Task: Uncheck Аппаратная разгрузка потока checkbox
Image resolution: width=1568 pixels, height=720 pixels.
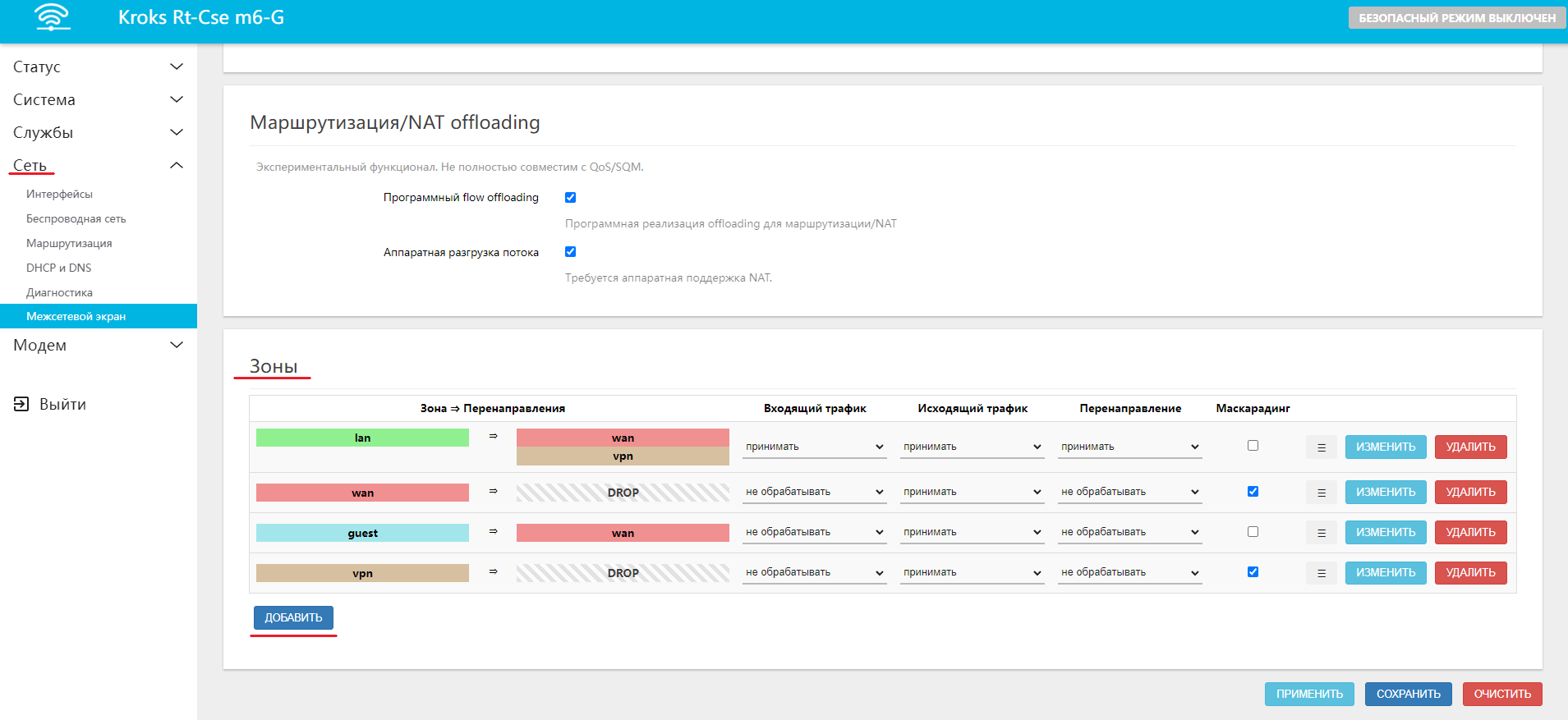Action: tap(570, 252)
